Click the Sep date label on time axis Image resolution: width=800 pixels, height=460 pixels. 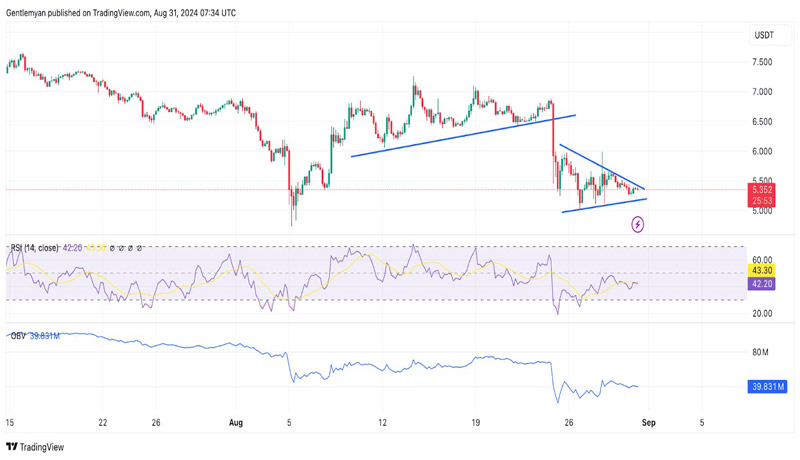tap(648, 423)
